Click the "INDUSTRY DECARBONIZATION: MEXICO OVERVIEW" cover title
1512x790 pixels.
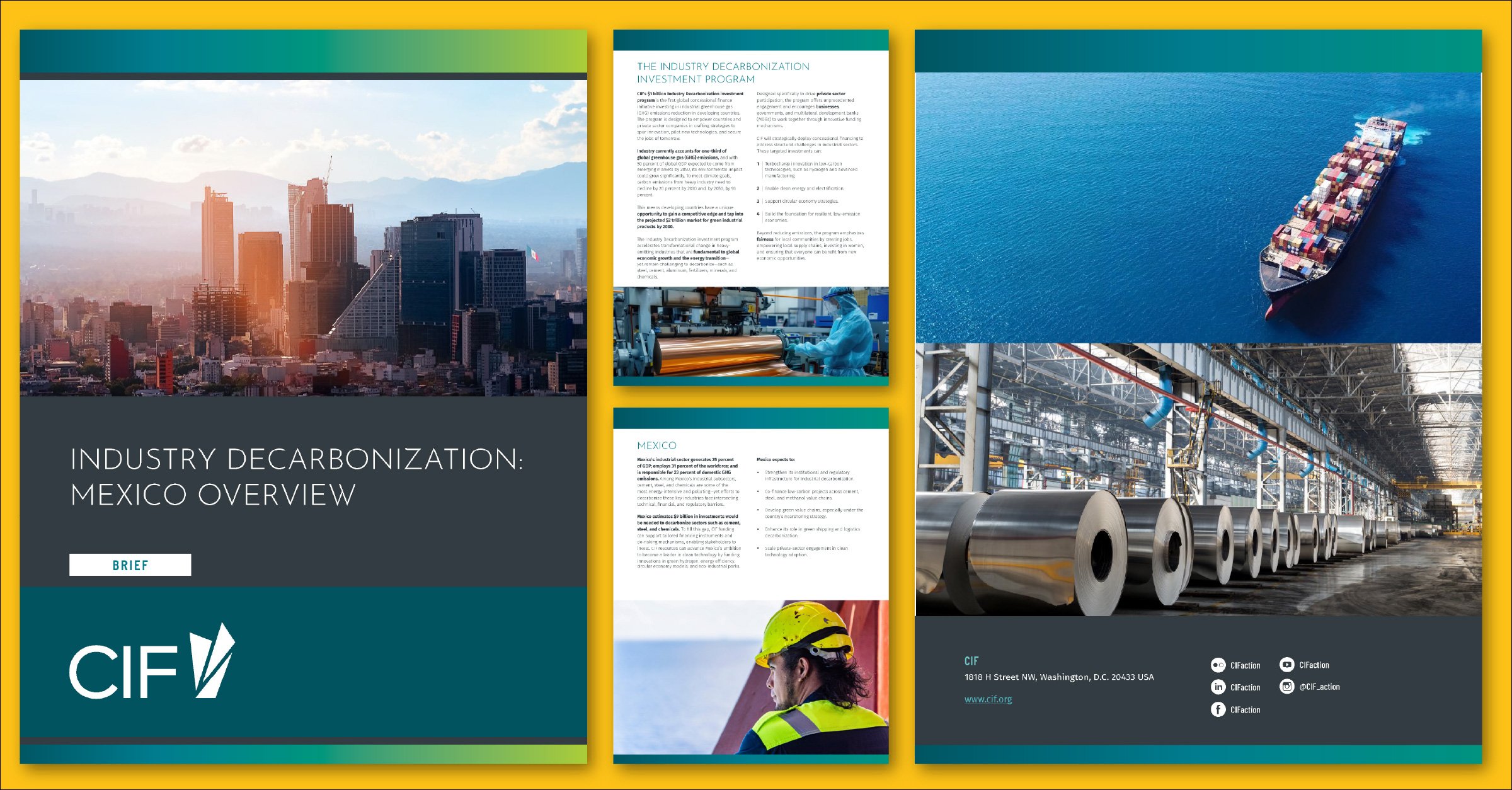(296, 477)
